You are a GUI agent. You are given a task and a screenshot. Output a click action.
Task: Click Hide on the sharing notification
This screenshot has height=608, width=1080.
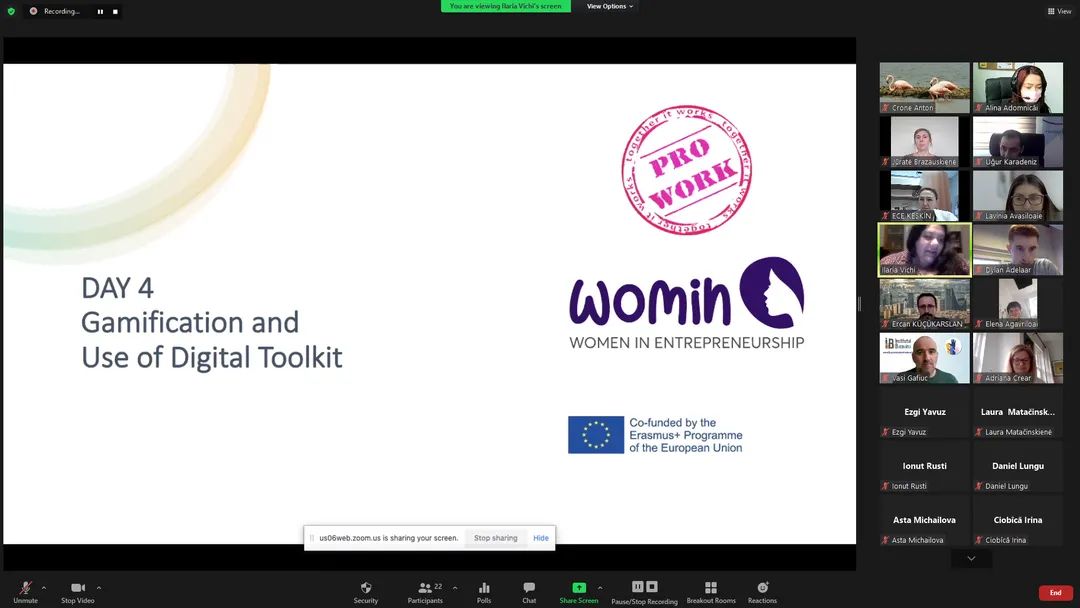[x=541, y=538]
